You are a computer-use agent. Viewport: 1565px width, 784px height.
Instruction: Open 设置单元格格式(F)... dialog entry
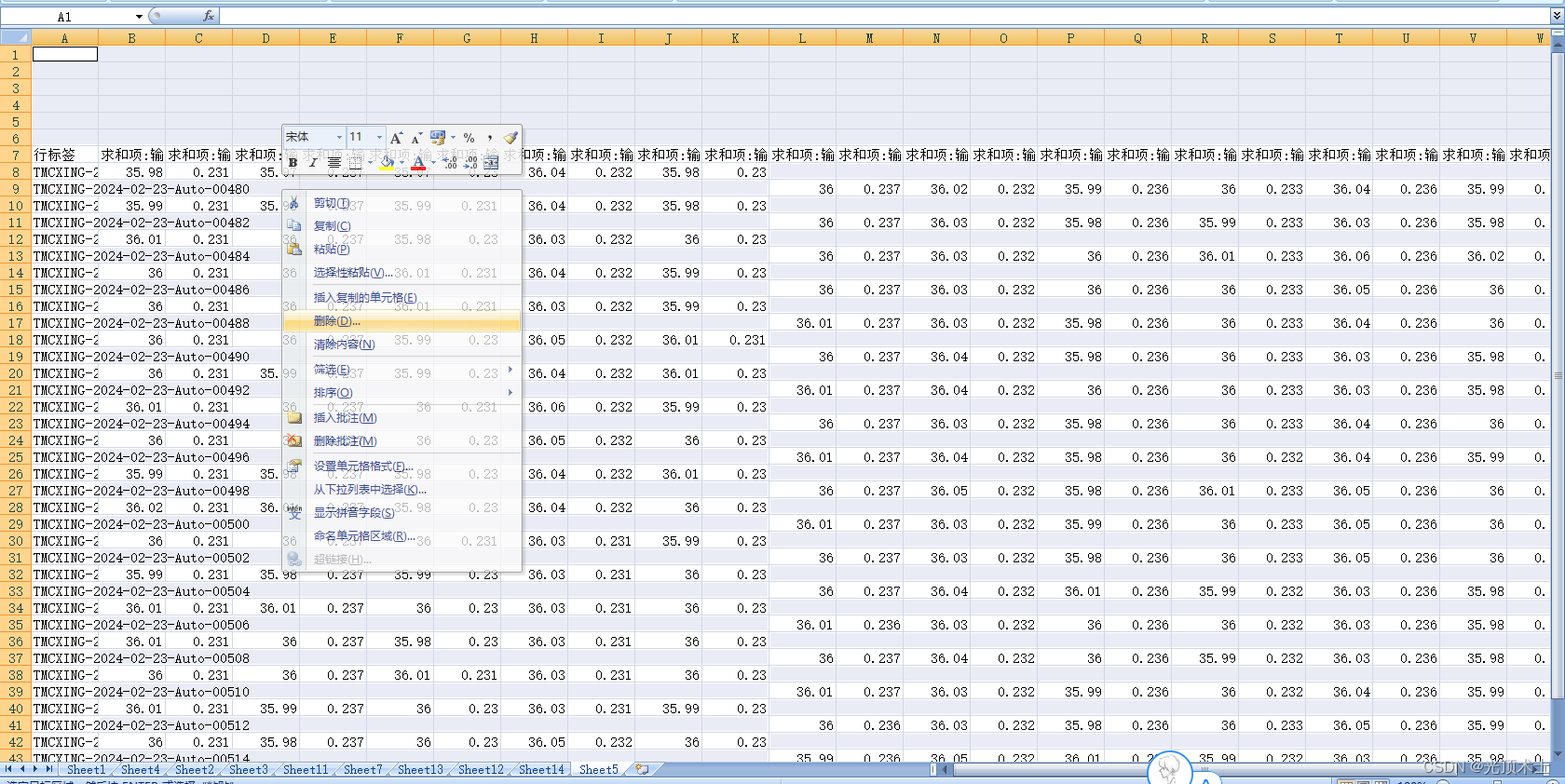pyautogui.click(x=401, y=466)
